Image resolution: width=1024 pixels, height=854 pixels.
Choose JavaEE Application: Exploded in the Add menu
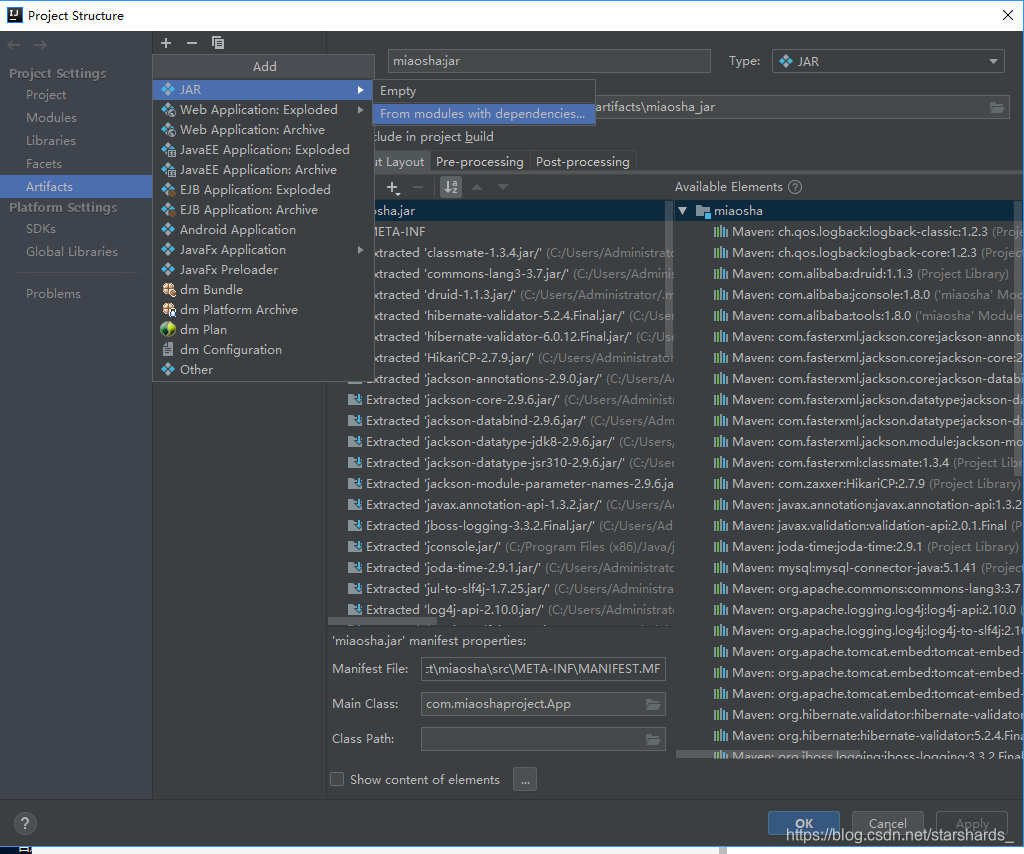(x=263, y=150)
